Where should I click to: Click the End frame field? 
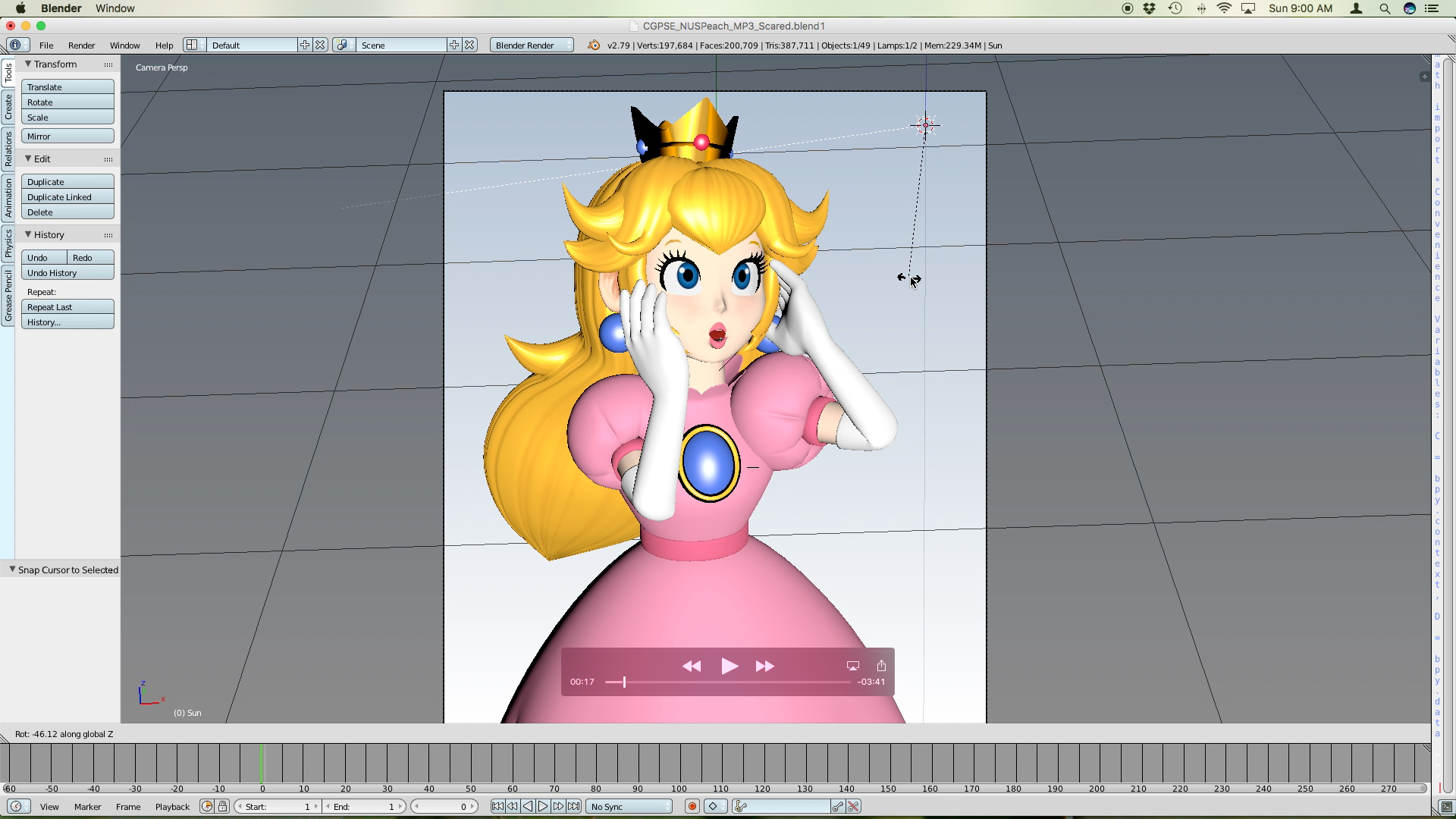(365, 806)
